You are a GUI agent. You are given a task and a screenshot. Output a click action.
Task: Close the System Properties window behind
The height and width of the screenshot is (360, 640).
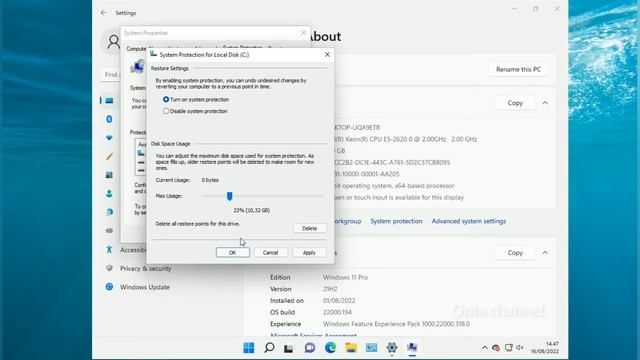tap(303, 33)
